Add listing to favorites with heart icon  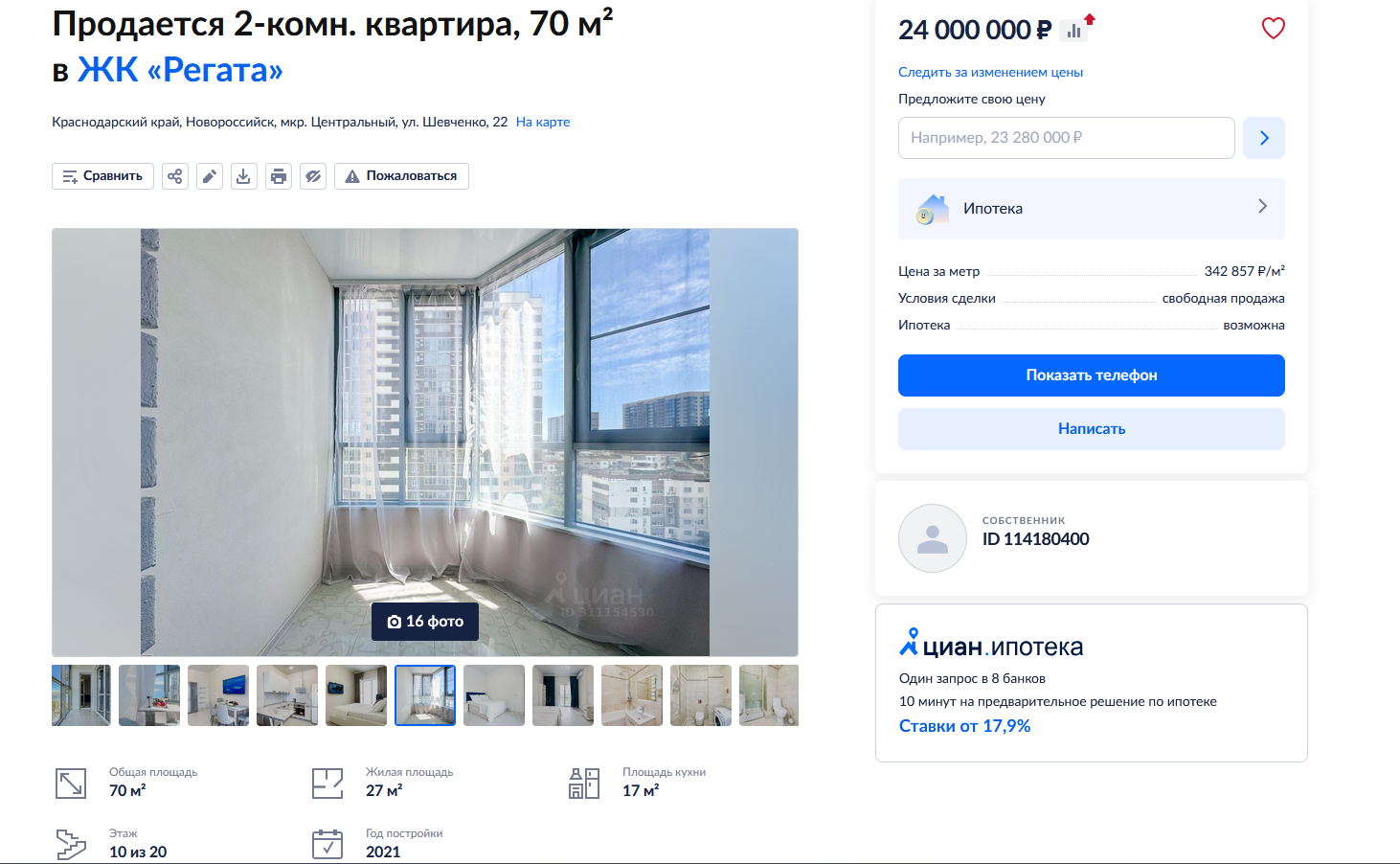(1273, 29)
